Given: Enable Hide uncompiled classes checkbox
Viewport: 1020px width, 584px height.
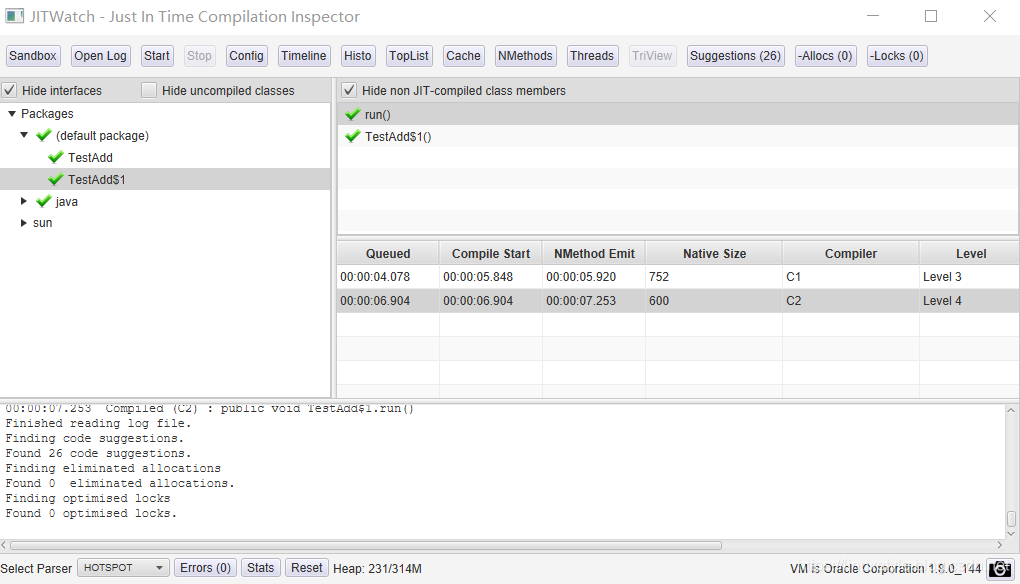Looking at the screenshot, I should point(149,90).
